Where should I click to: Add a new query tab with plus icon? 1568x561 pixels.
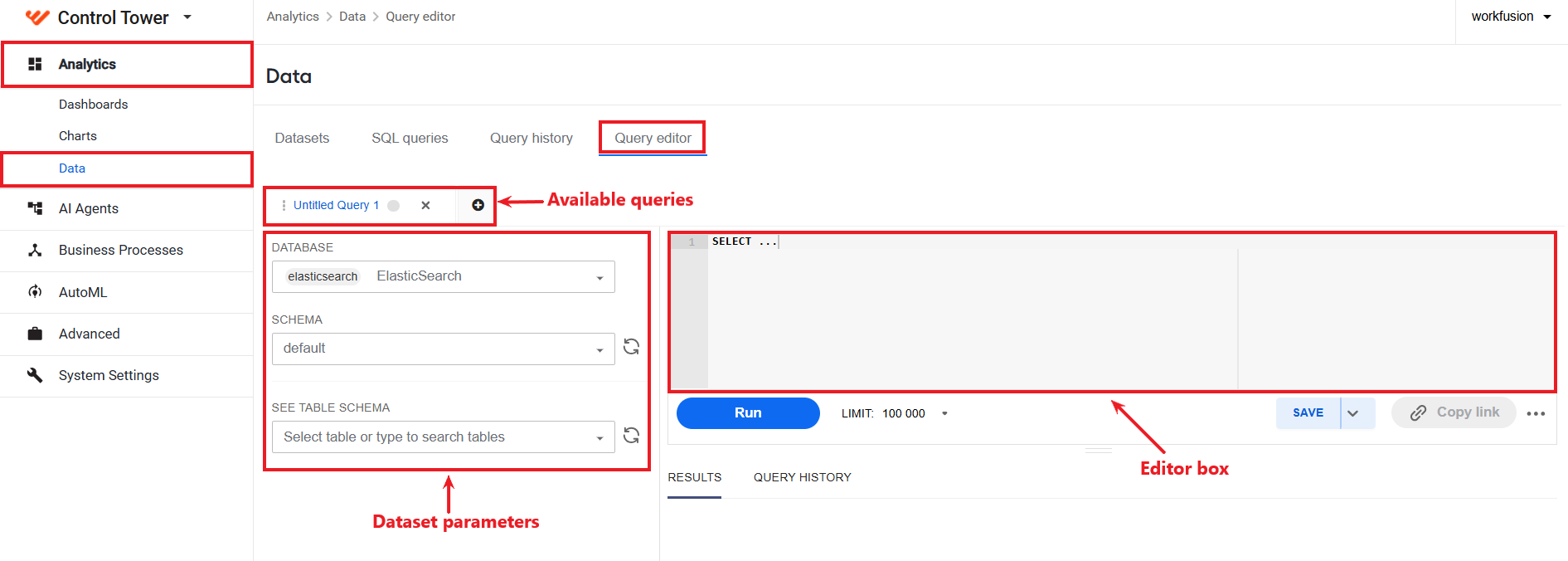pos(478,205)
